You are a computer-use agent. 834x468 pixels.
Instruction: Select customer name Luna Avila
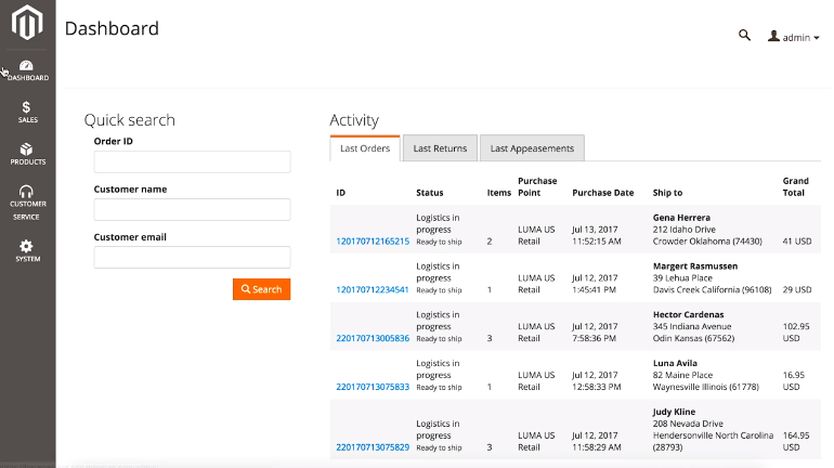[675, 363]
